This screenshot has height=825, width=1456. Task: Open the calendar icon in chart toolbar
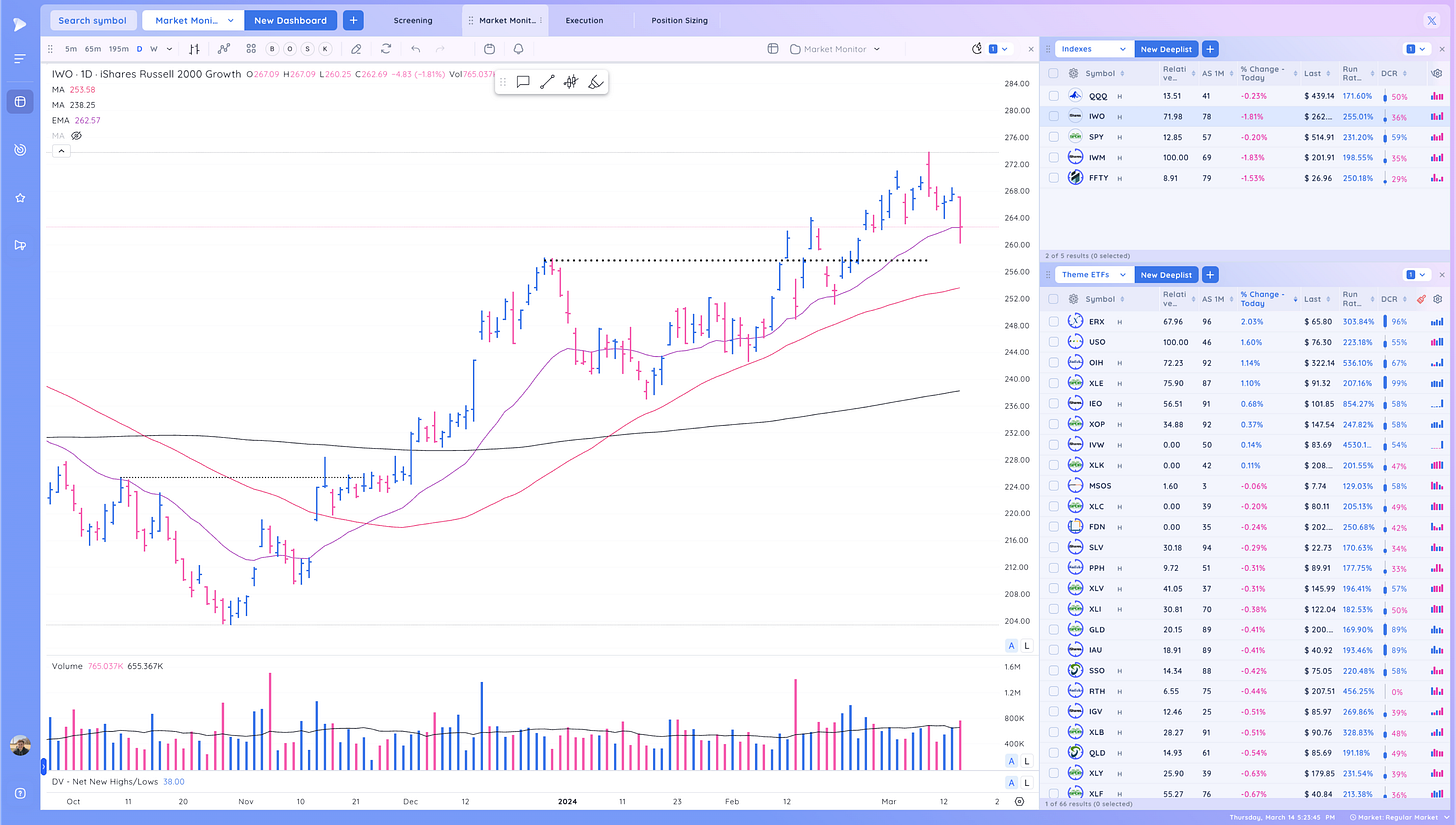coord(489,49)
